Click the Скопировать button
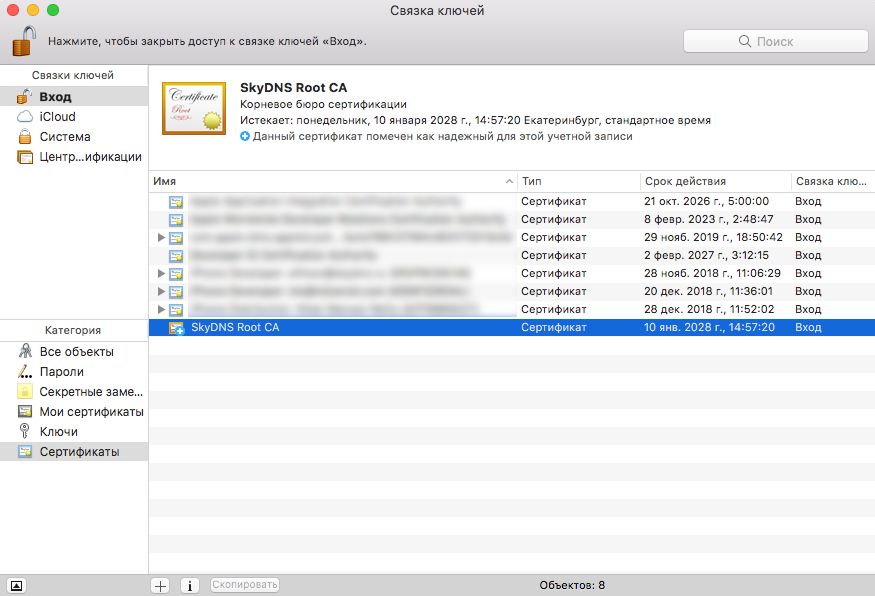Screen dimensions: 875x596 245,585
